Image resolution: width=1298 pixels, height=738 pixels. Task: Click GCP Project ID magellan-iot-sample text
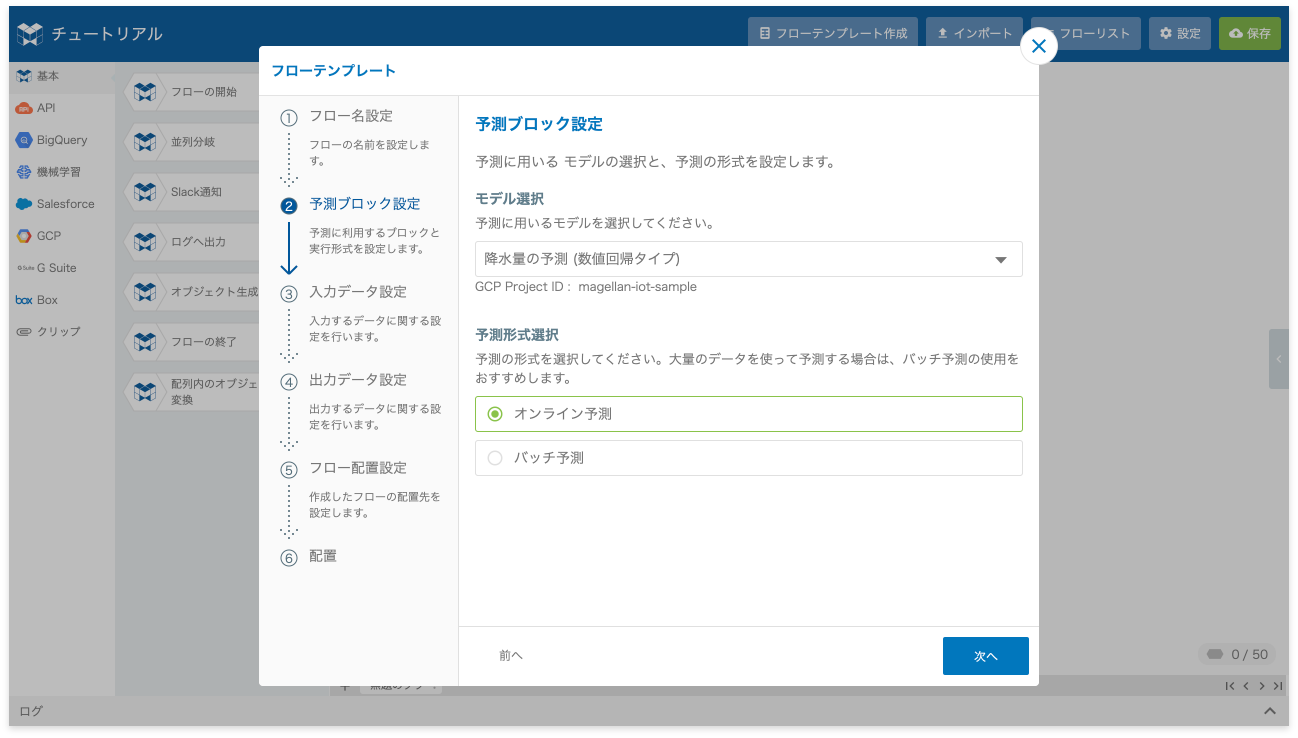pos(586,287)
